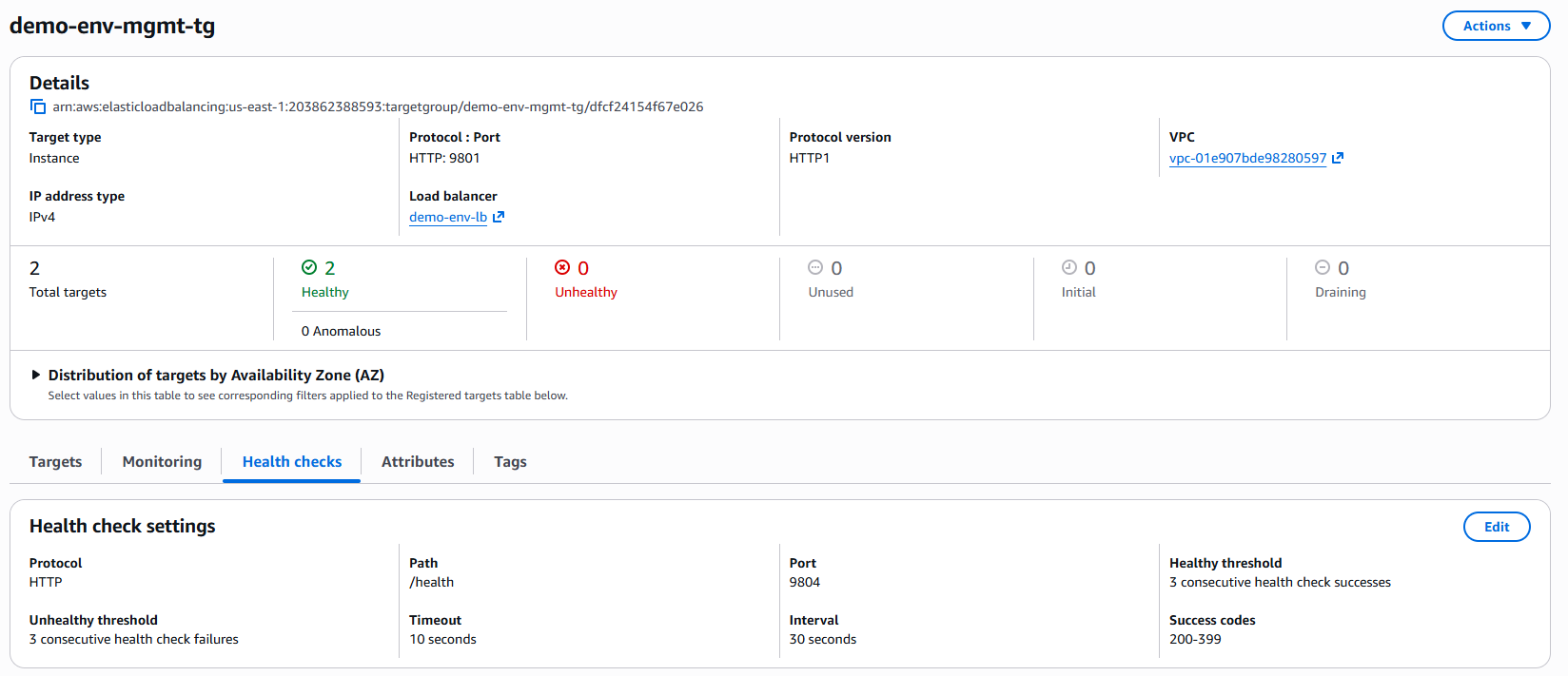
Task: Open the Monitoring tab
Action: tap(162, 461)
